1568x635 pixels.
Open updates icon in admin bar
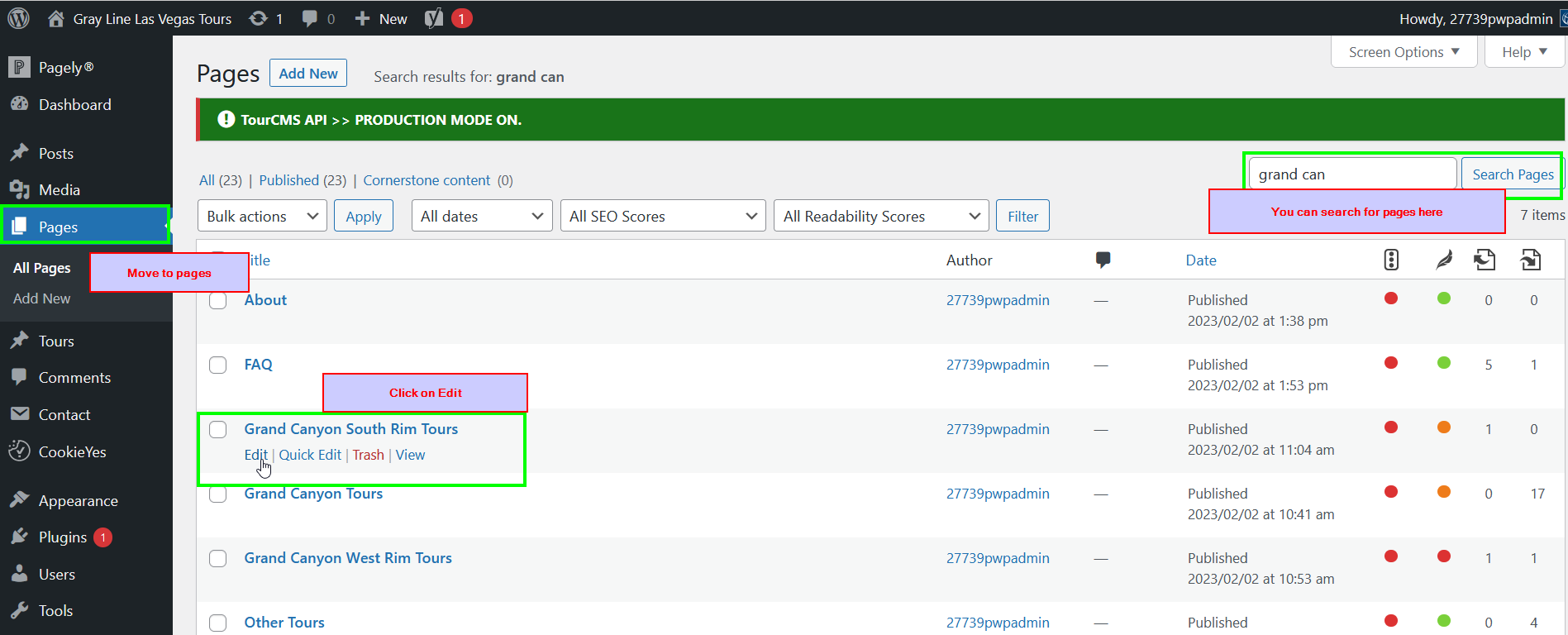(258, 18)
